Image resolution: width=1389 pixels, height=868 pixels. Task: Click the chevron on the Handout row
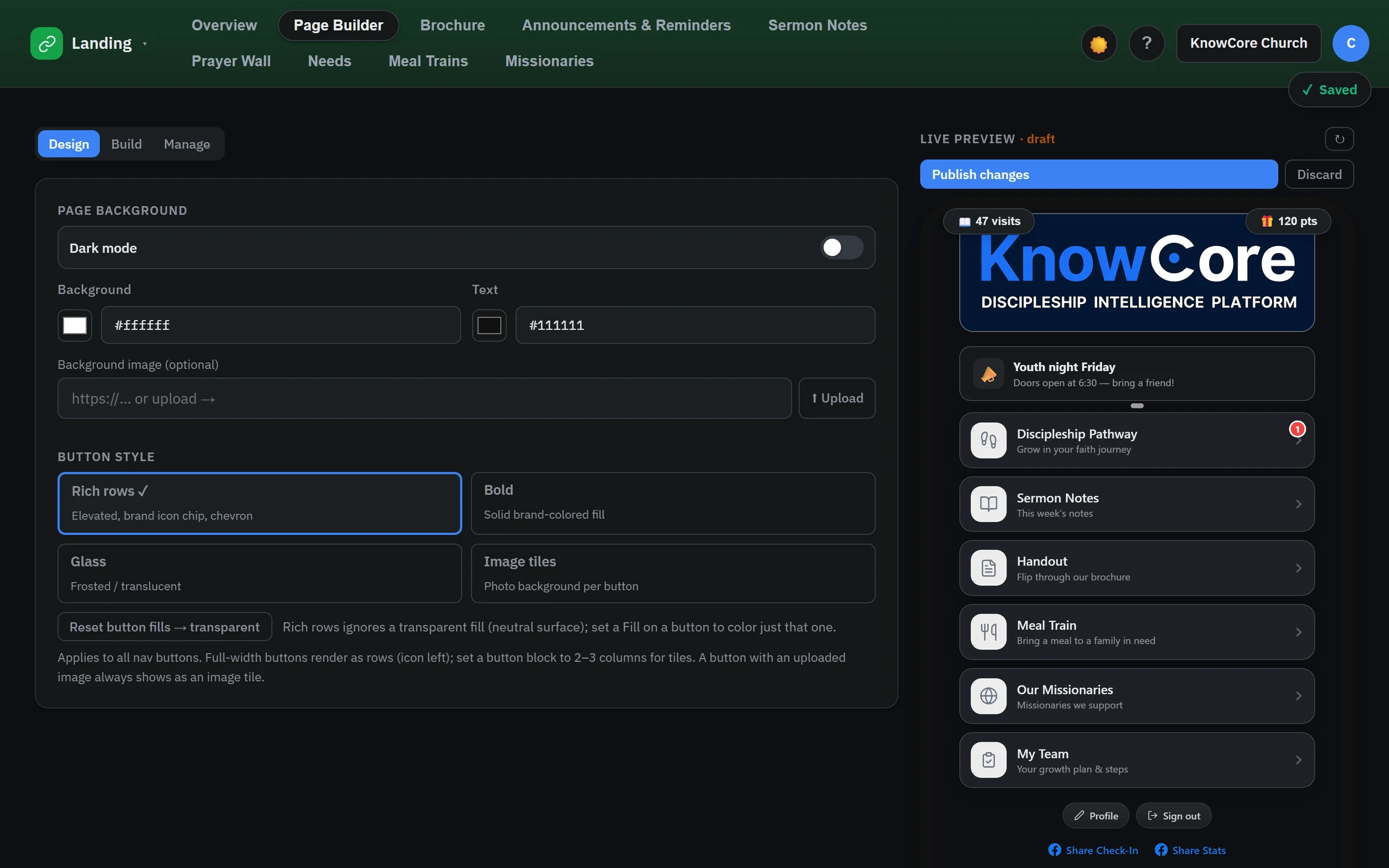(x=1298, y=568)
